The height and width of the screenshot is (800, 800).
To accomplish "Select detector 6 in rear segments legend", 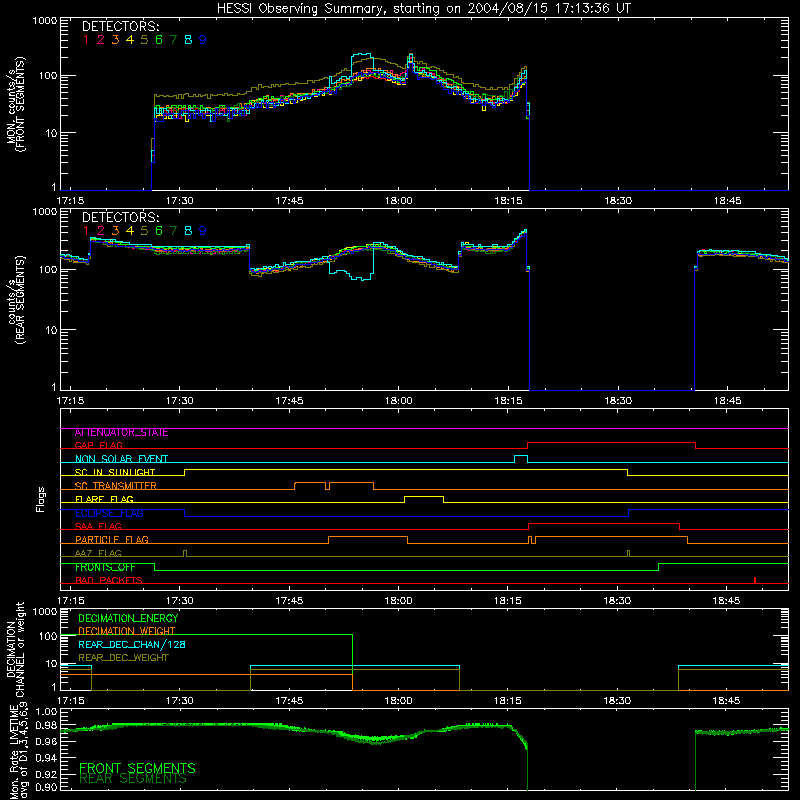I will (159, 231).
